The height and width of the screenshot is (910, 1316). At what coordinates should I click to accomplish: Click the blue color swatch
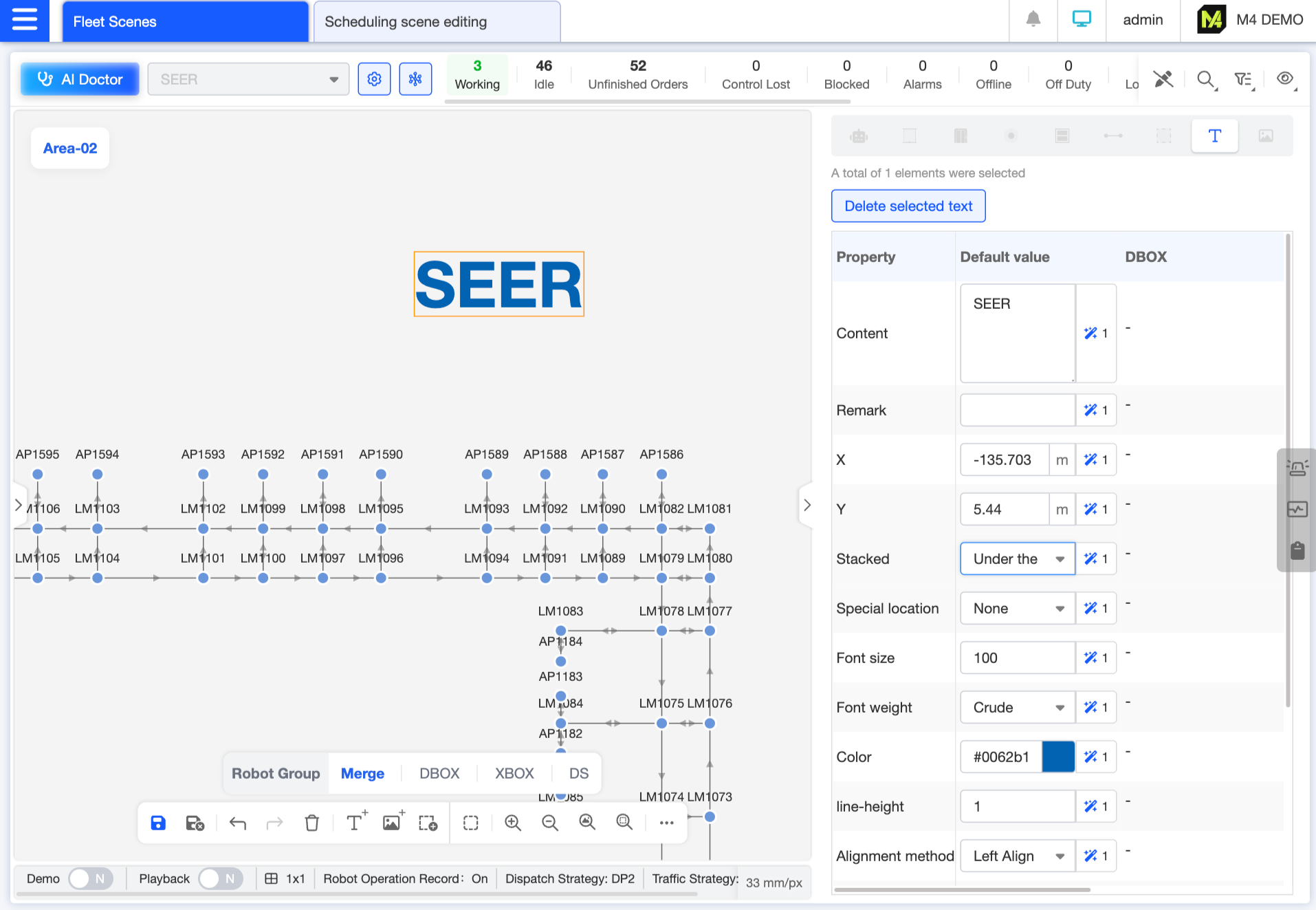pyautogui.click(x=1057, y=757)
